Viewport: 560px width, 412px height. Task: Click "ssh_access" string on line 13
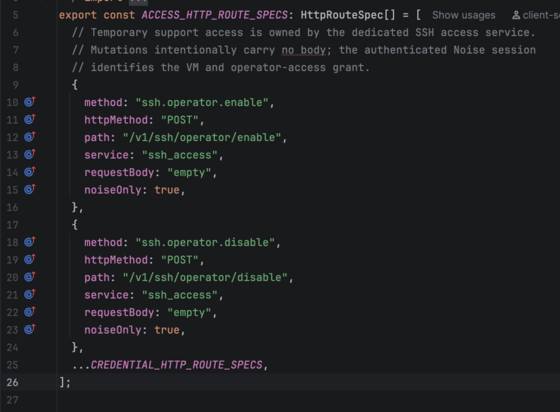[x=180, y=155]
